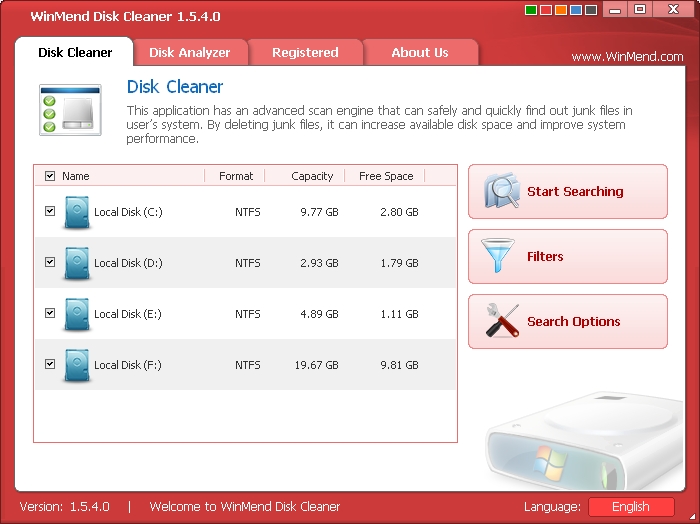Viewport: 700px width, 524px height.
Task: Click the Local Disk (D:) drive icon
Action: click(77, 263)
